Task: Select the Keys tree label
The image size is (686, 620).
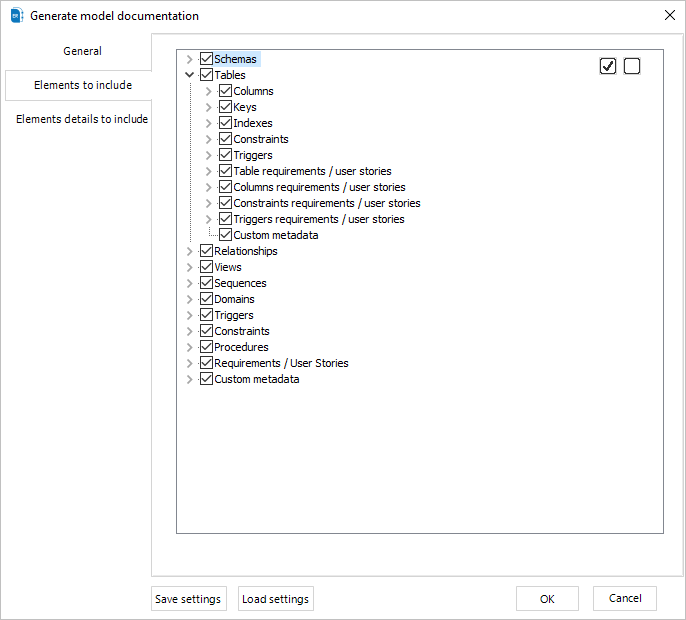Action: coord(245,107)
